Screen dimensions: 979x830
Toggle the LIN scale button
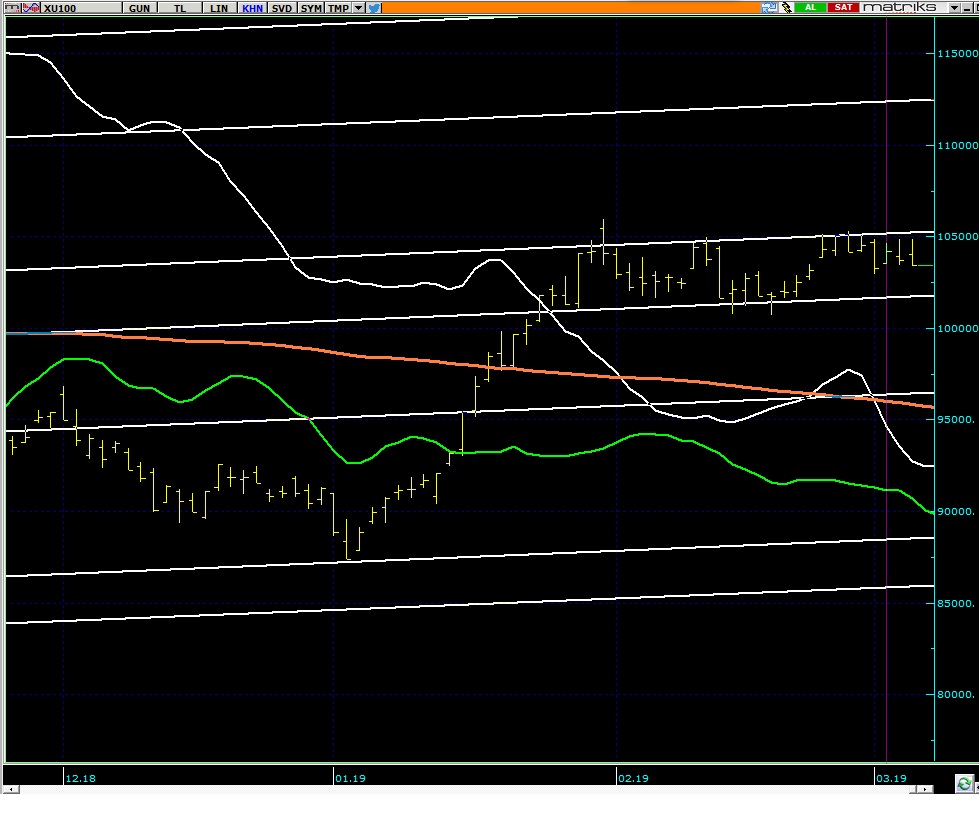pos(219,8)
